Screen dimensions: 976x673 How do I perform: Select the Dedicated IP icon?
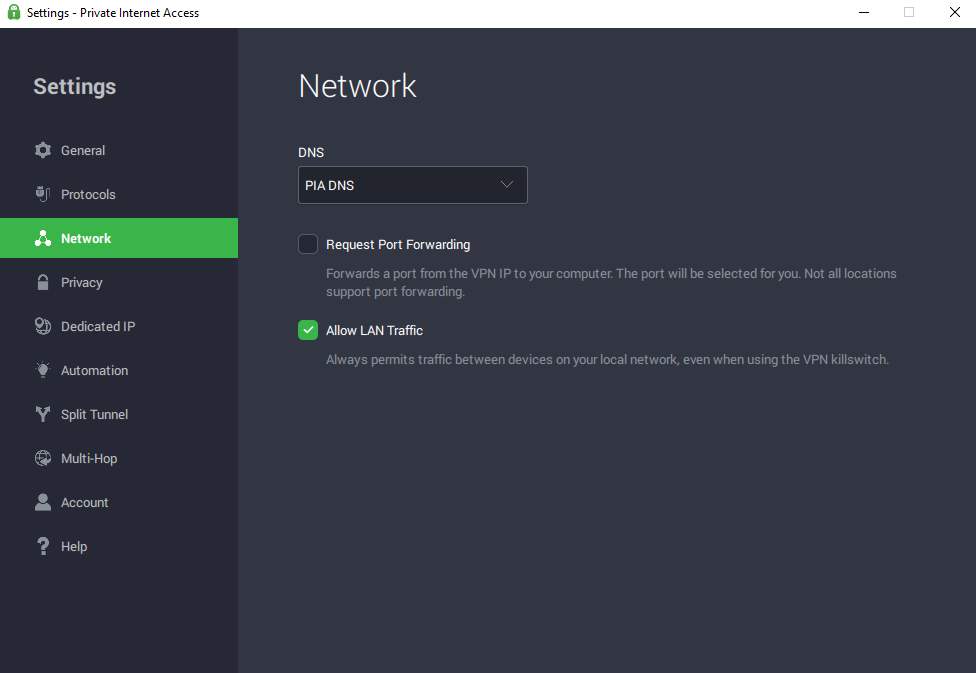pyautogui.click(x=43, y=326)
